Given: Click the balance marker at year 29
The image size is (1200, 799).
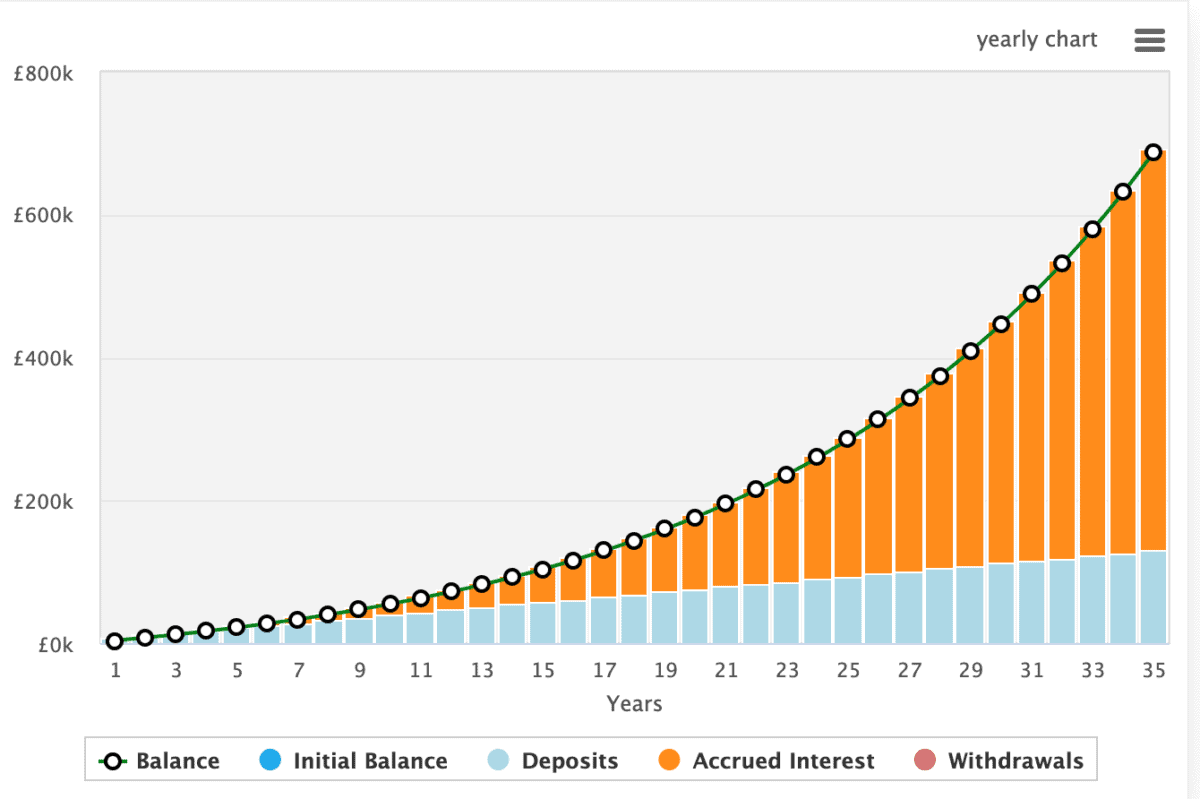Looking at the screenshot, I should click(x=970, y=351).
